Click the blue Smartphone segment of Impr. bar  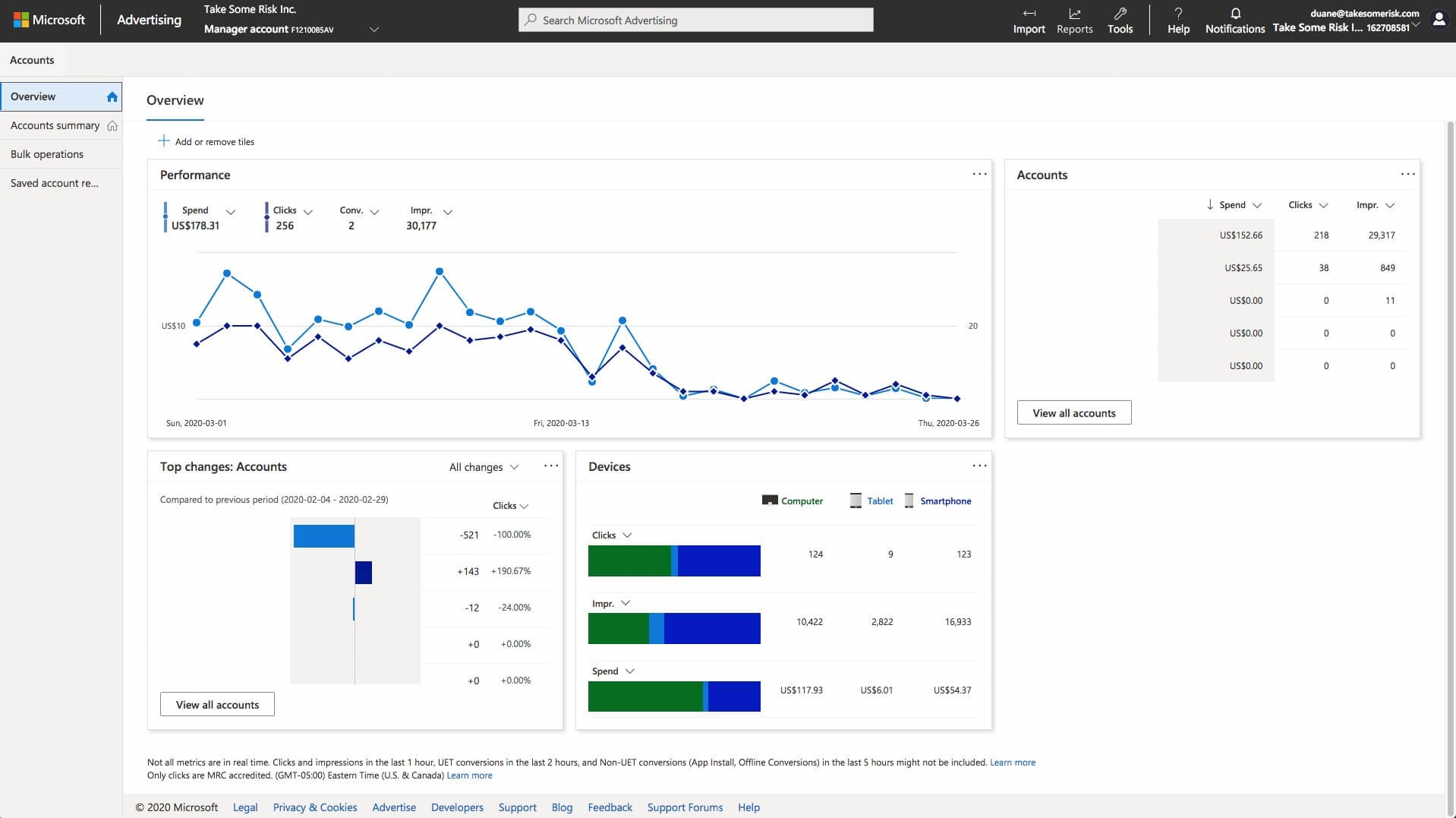pos(712,628)
